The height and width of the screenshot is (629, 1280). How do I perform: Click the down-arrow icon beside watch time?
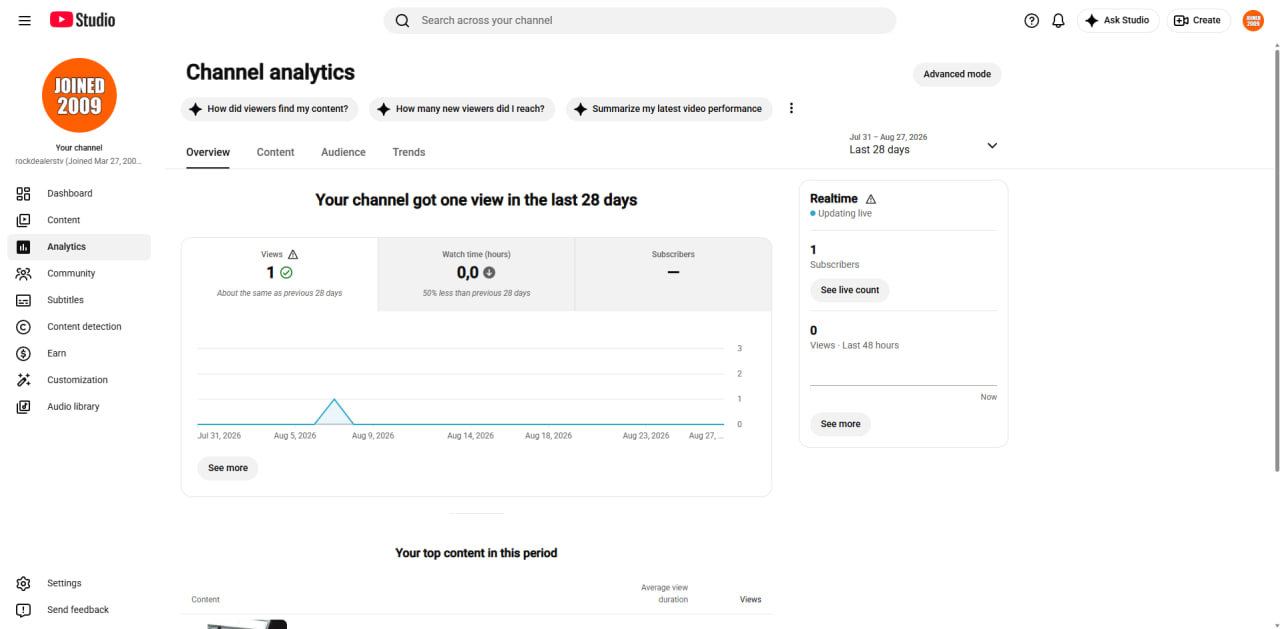(489, 272)
